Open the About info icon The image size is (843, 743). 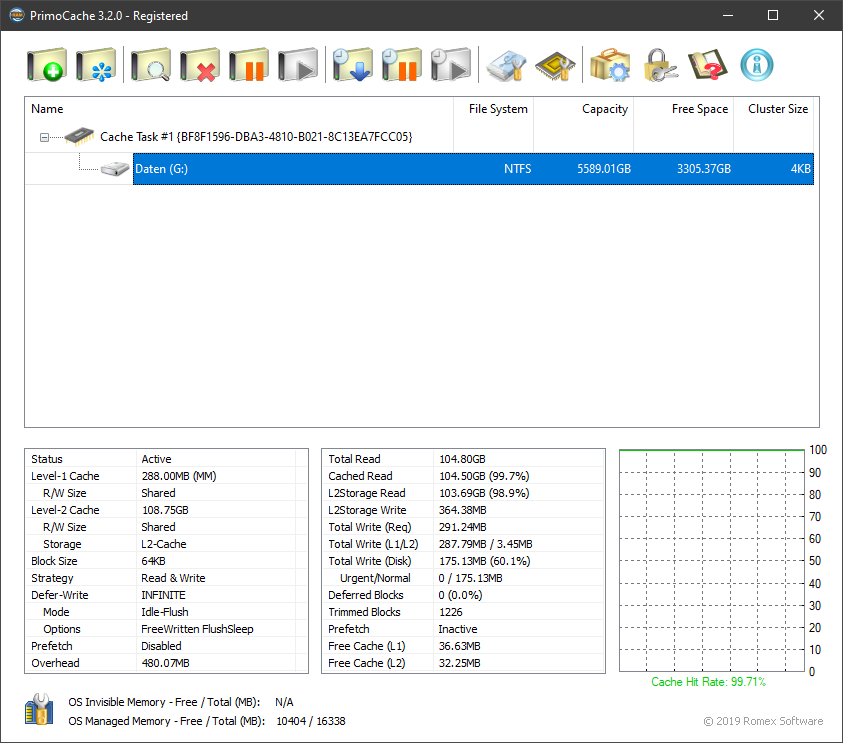757,65
